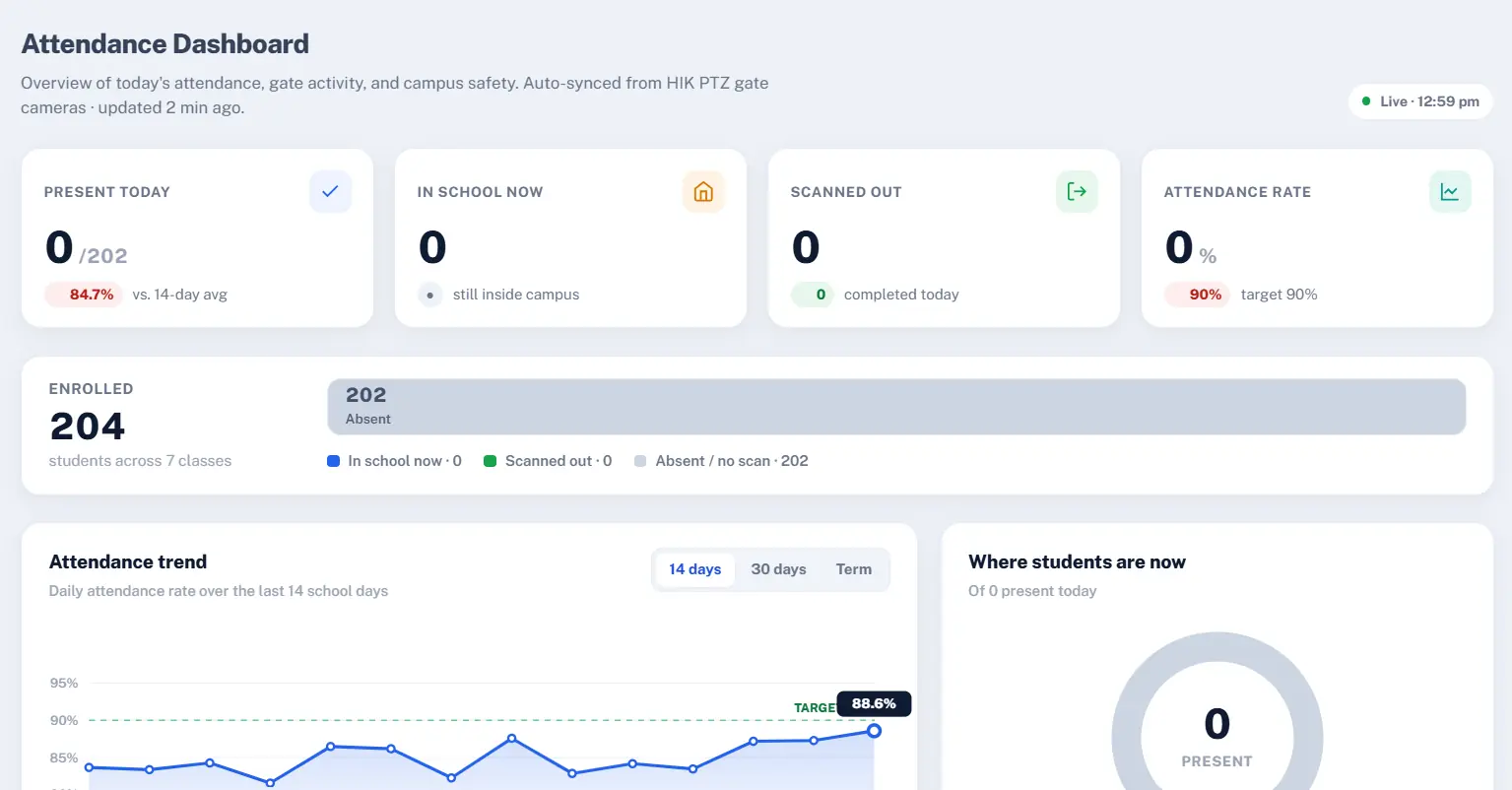Click the Live 12:59 pm status pill
Image resolution: width=1512 pixels, height=790 pixels.
1420,101
